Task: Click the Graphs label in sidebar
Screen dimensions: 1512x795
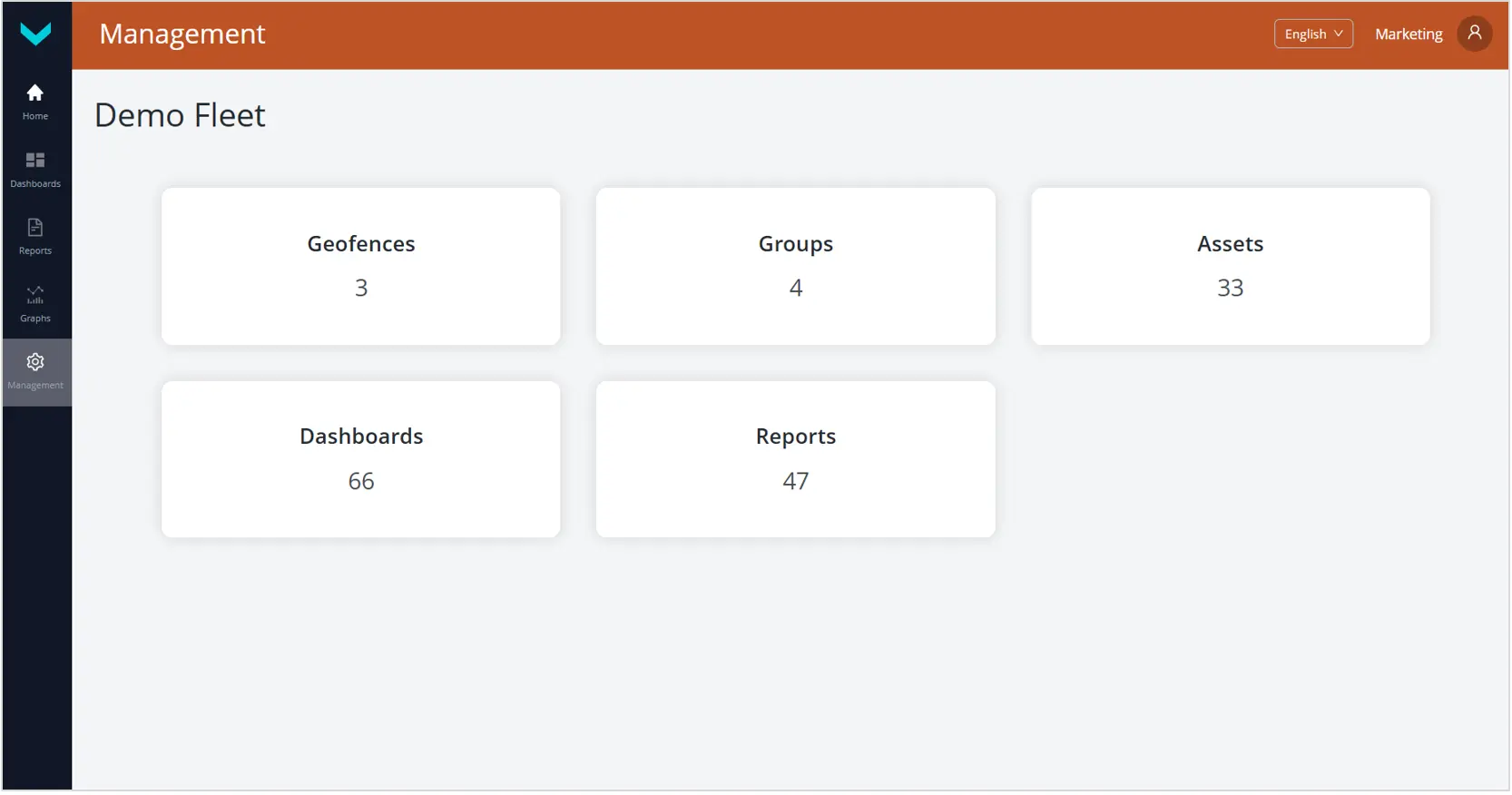Action: 35,319
